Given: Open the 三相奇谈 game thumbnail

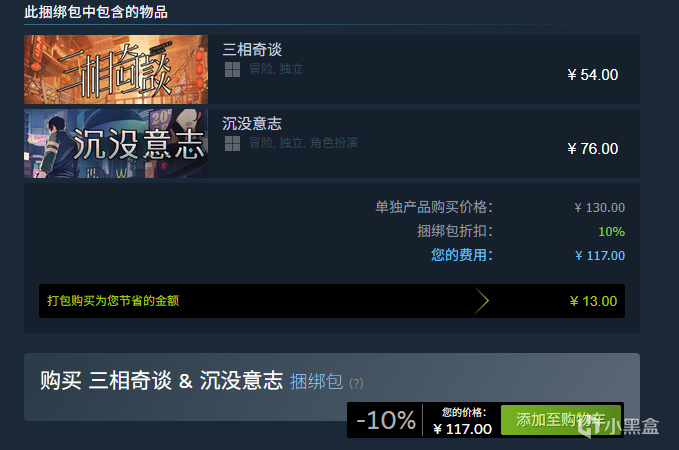Looking at the screenshot, I should (x=116, y=69).
